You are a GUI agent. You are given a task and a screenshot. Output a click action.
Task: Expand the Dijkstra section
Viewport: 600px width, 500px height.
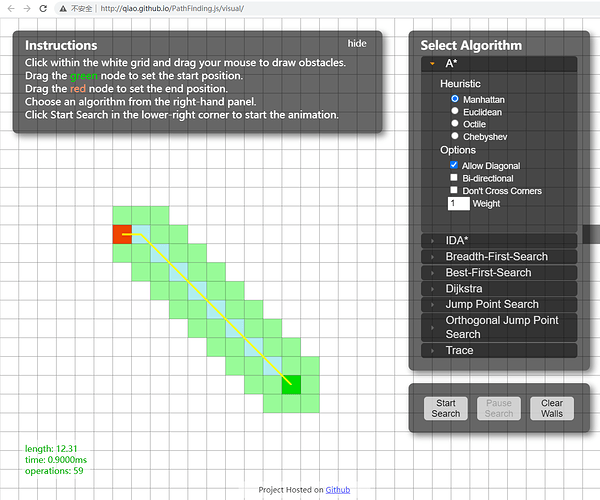click(x=499, y=289)
